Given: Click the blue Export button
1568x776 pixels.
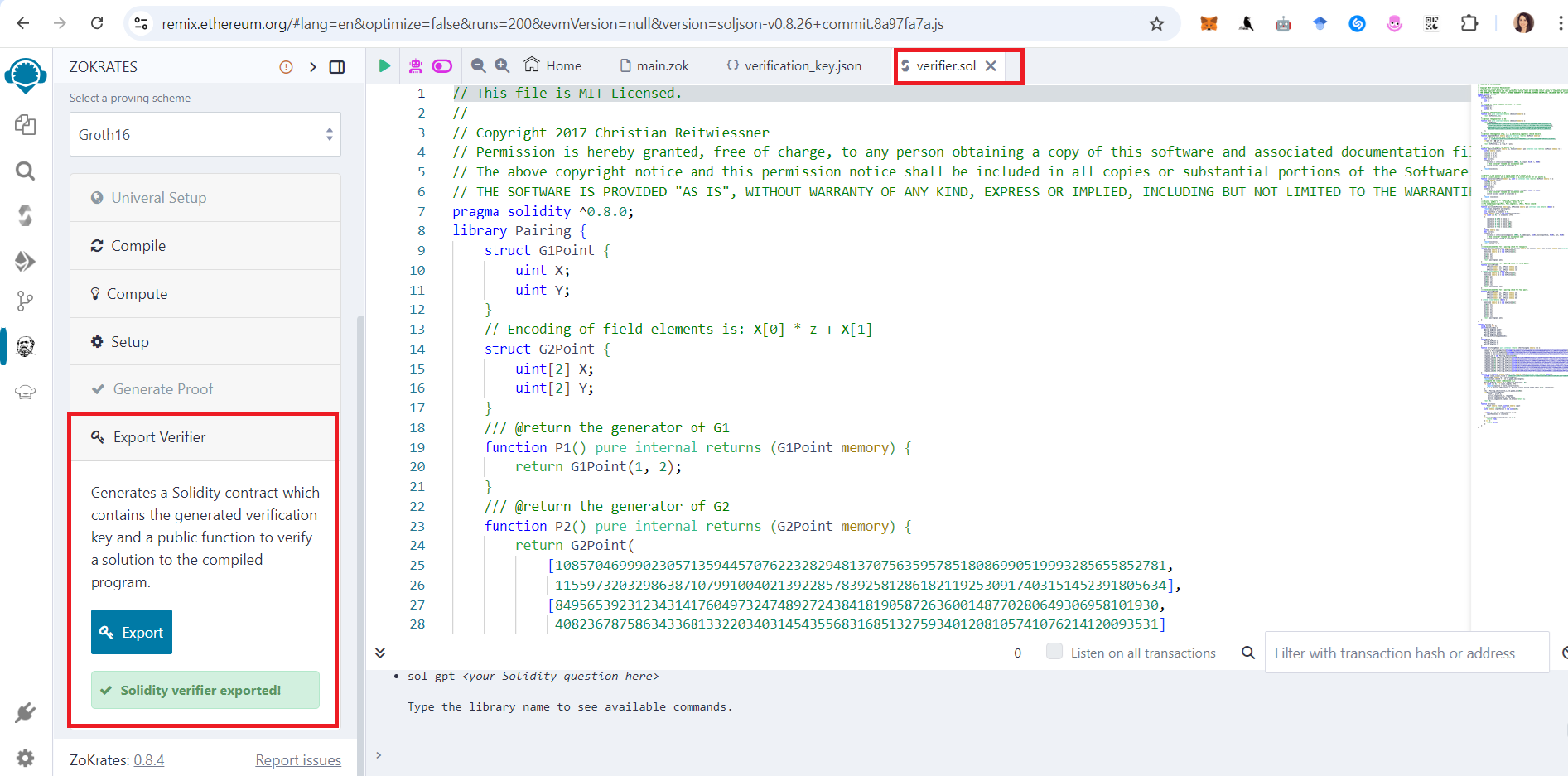Looking at the screenshot, I should (132, 632).
